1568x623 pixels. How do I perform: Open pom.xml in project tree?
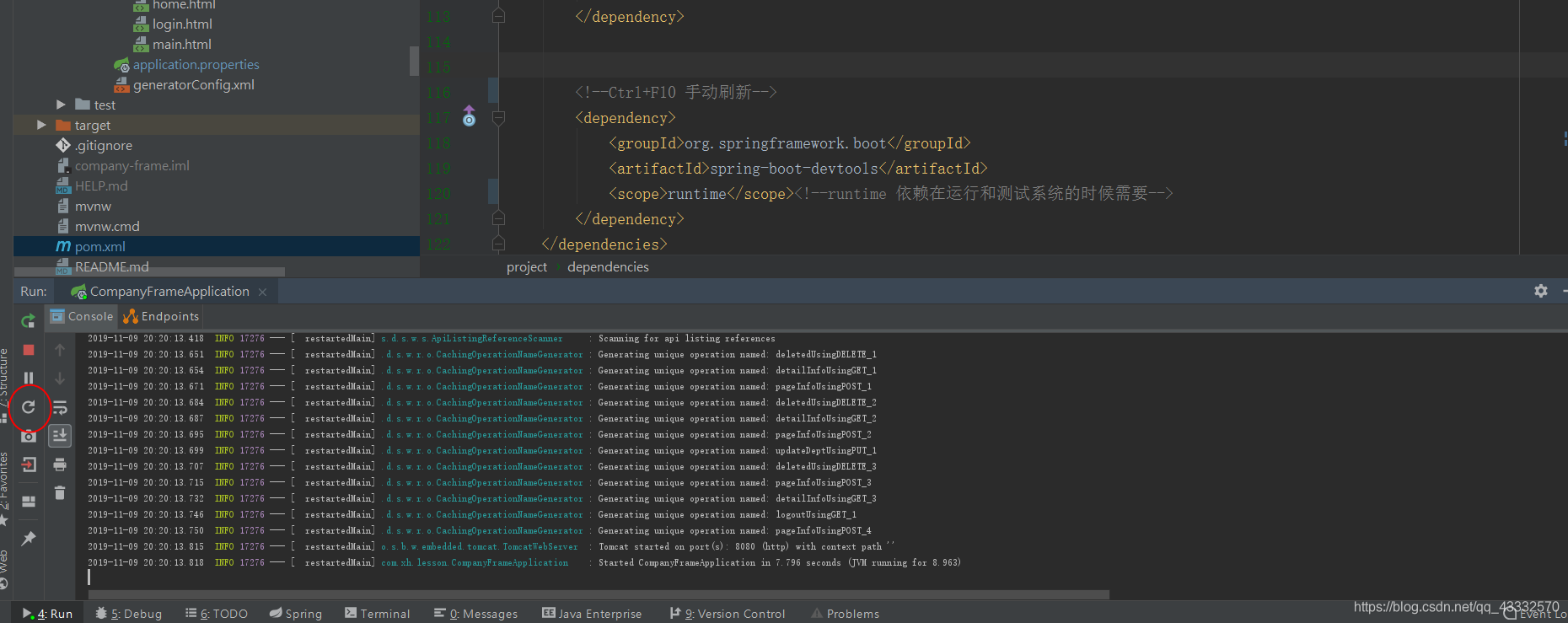99,246
